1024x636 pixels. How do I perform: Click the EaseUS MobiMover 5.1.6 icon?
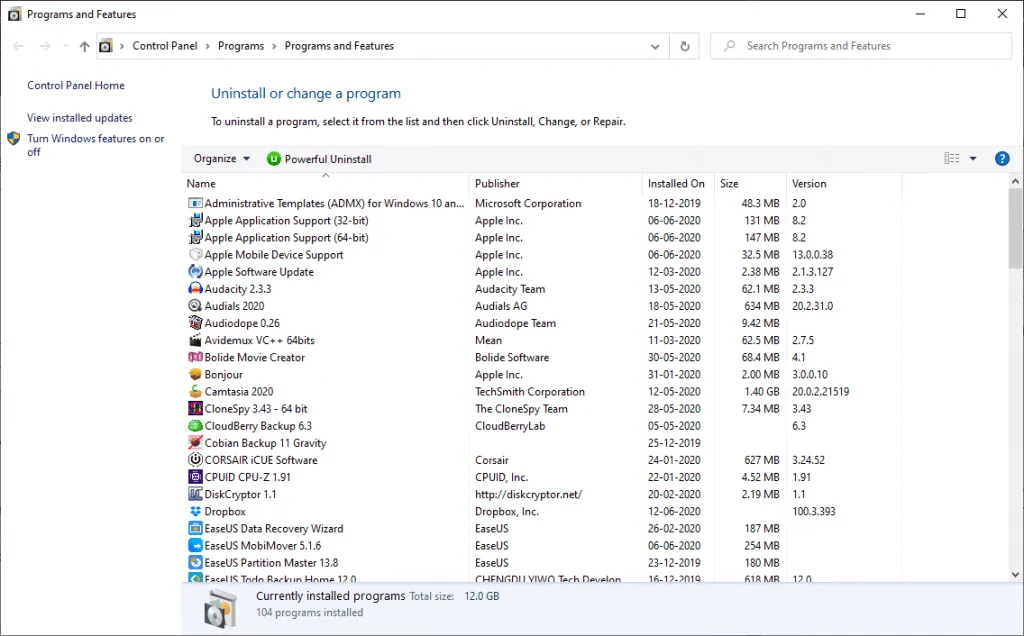point(195,545)
